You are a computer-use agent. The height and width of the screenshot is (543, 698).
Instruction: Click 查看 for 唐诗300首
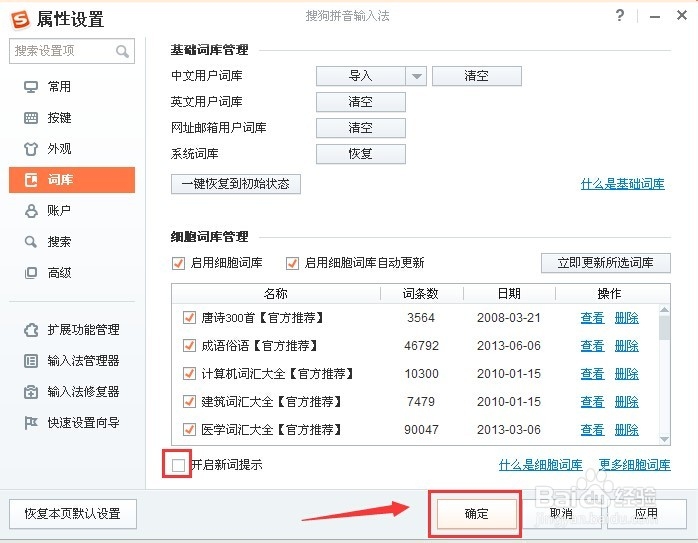click(x=592, y=318)
